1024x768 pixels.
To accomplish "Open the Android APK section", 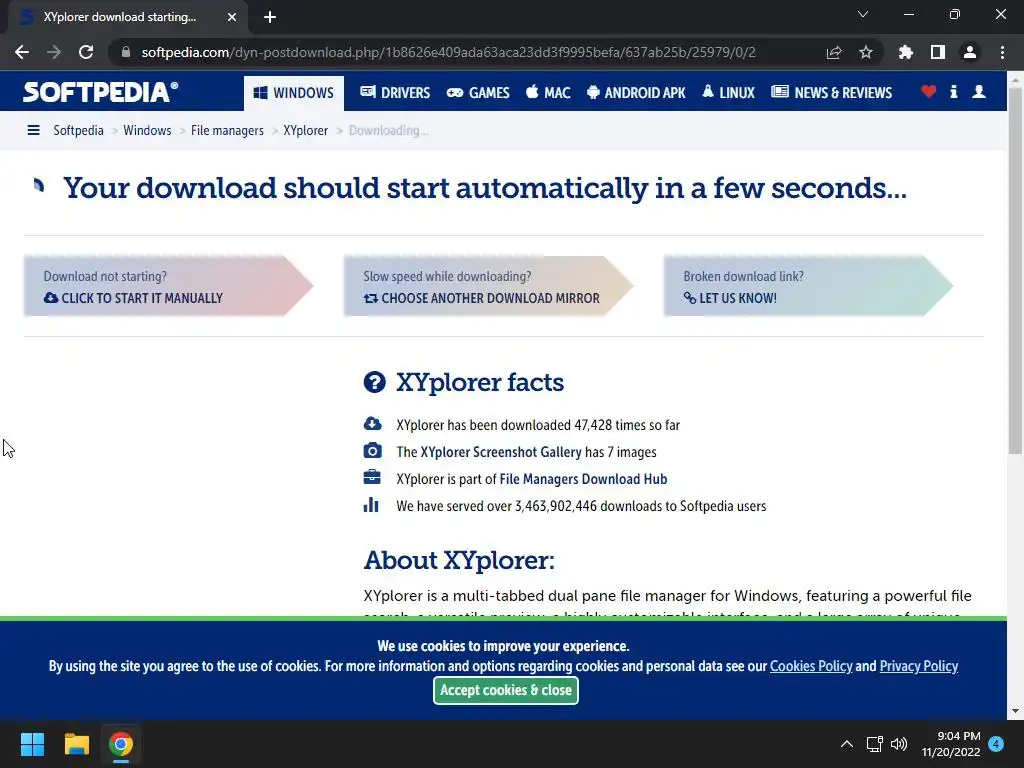I will 635,93.
